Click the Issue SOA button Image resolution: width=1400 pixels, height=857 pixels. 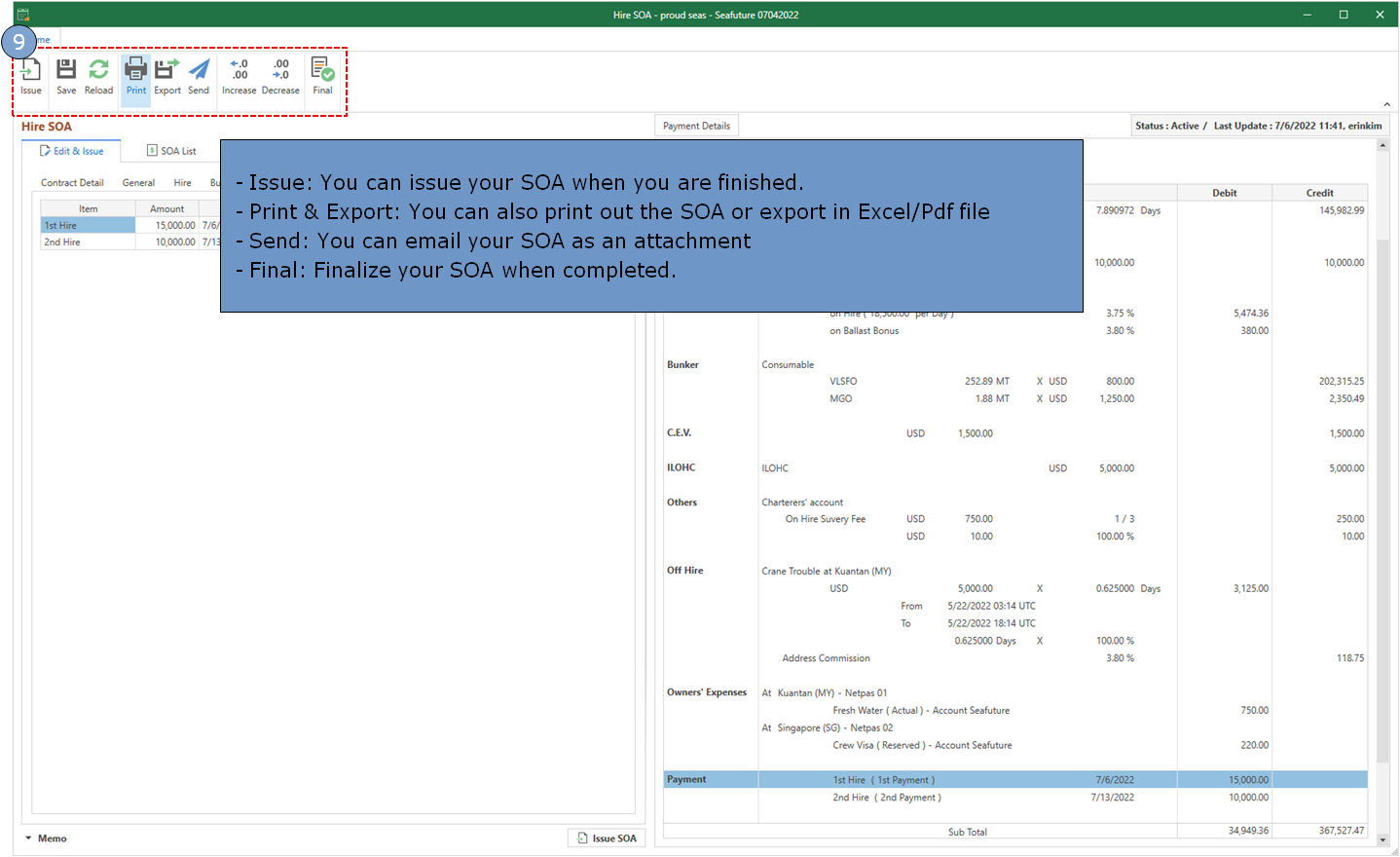pos(607,838)
